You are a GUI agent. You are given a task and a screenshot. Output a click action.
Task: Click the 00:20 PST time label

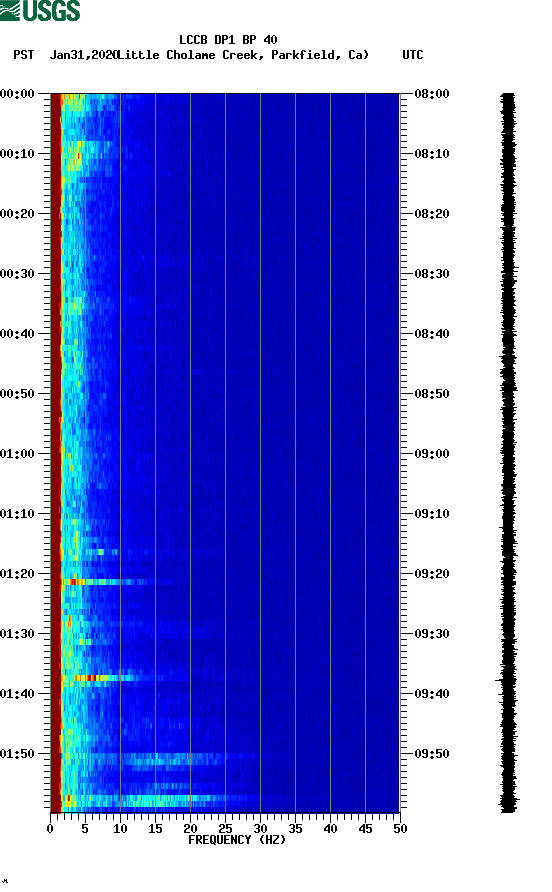17,214
